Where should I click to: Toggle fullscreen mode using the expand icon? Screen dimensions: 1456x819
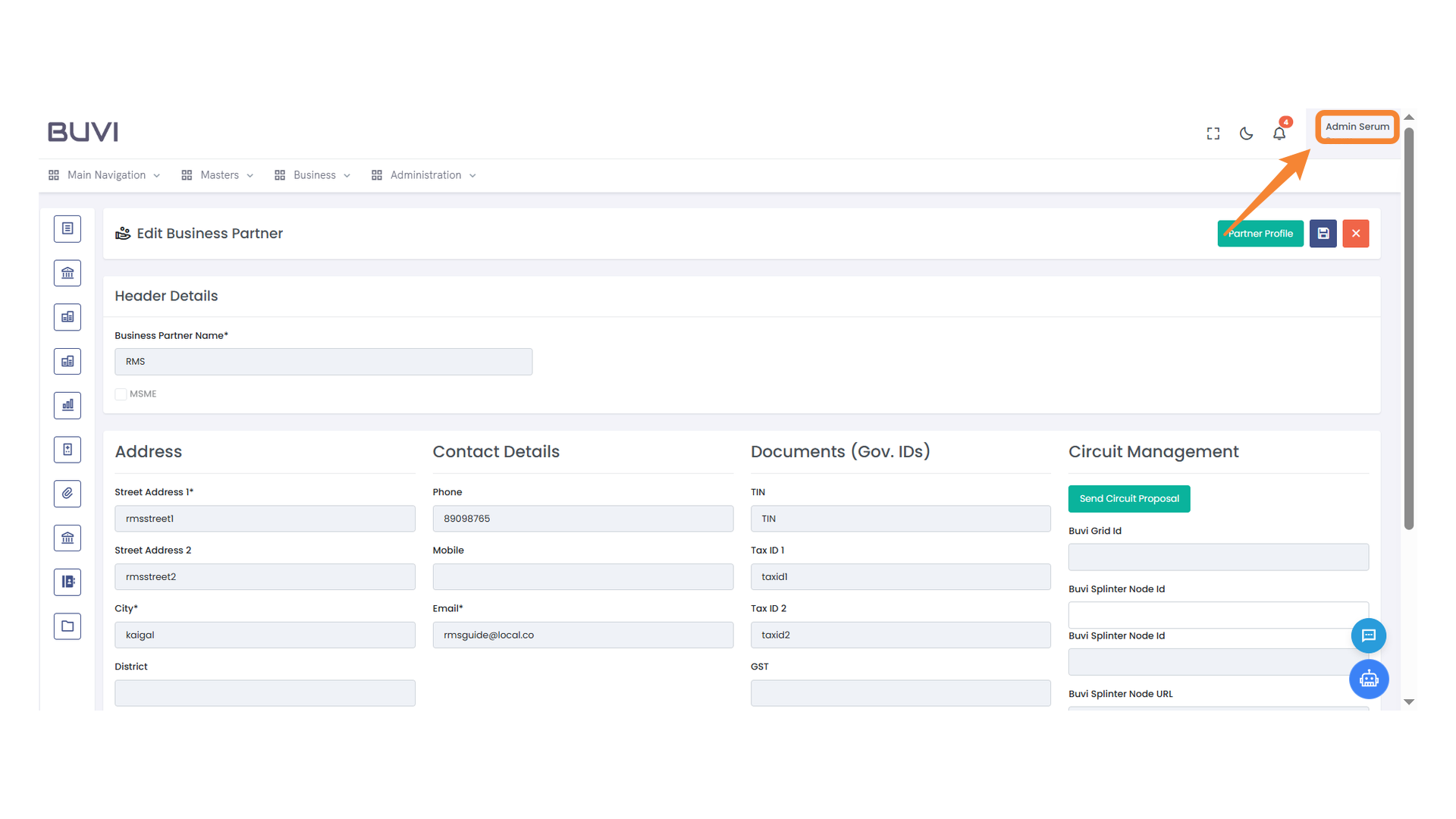pos(1213,133)
